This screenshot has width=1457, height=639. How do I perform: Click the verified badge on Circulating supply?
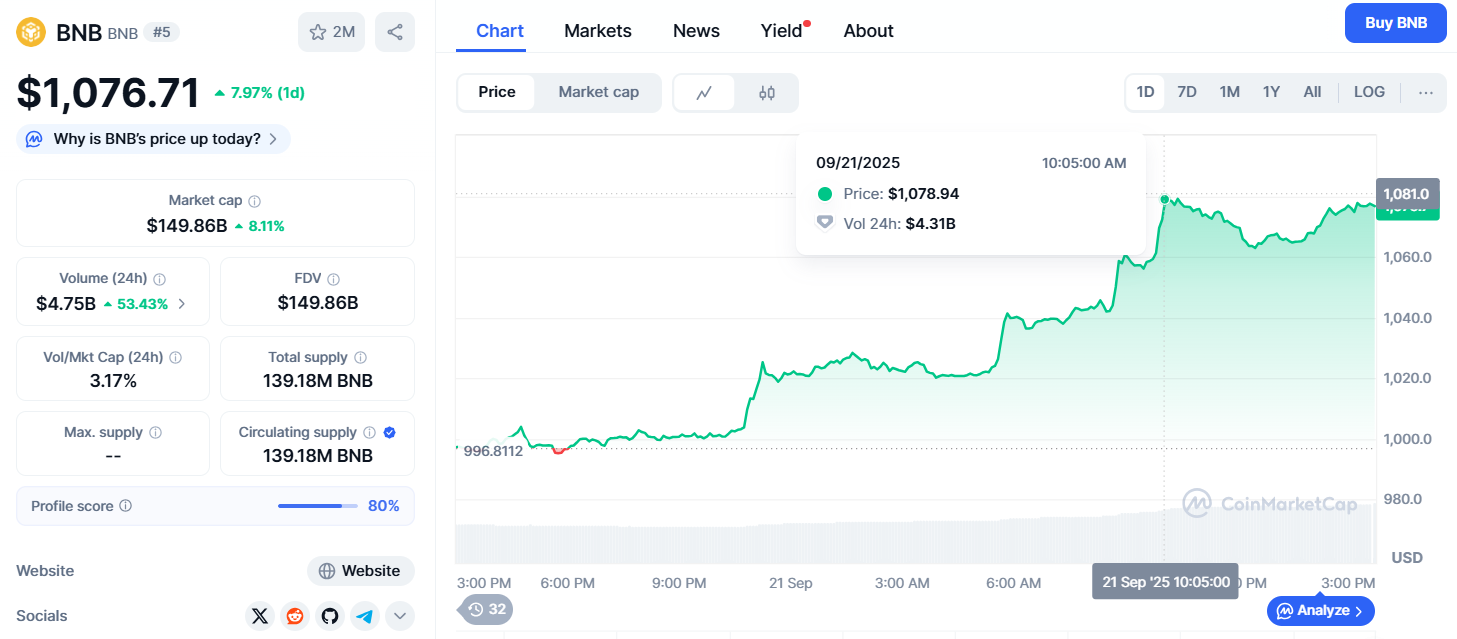pyautogui.click(x=390, y=432)
